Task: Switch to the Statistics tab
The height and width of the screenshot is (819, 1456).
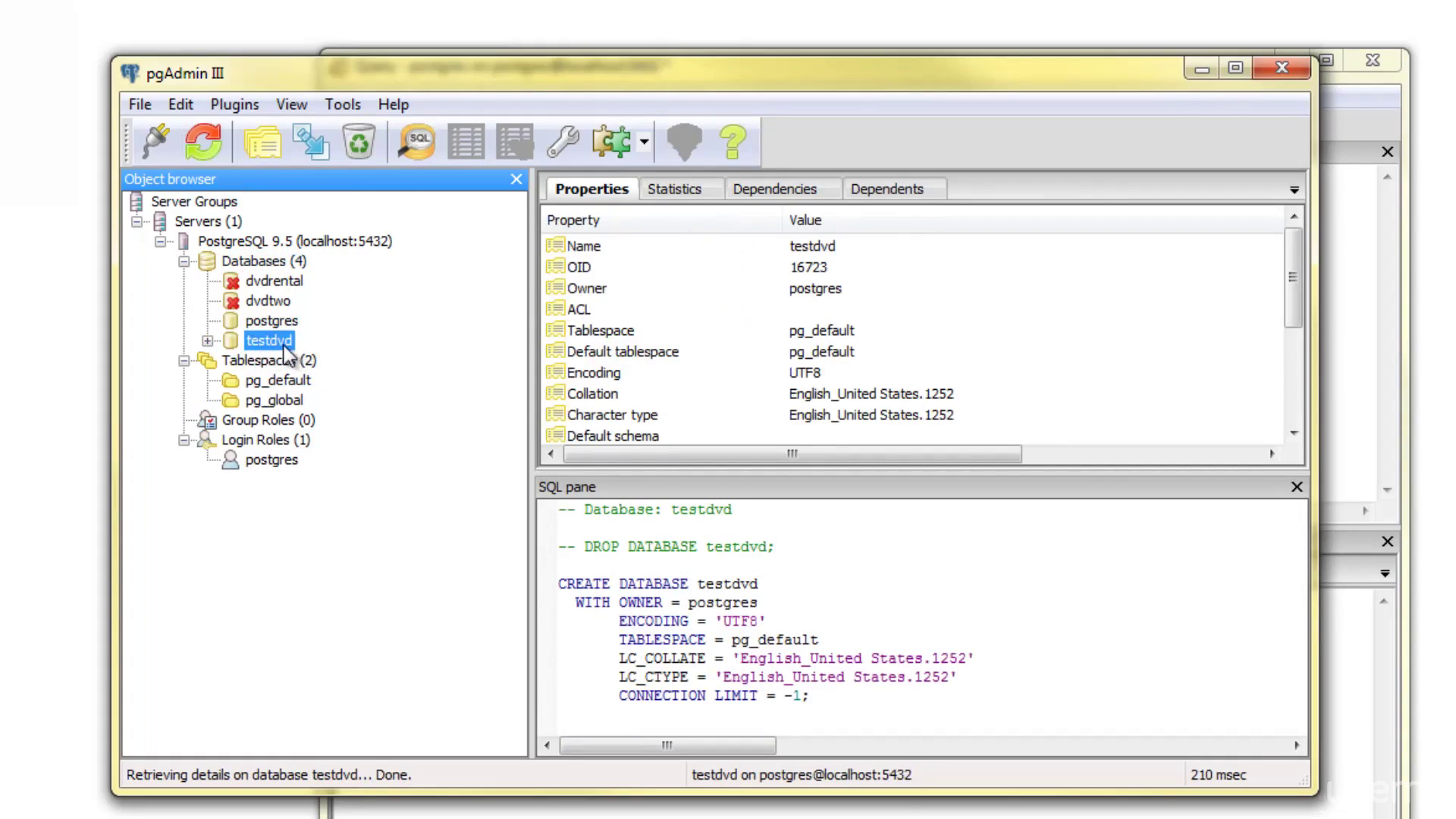Action: point(676,189)
